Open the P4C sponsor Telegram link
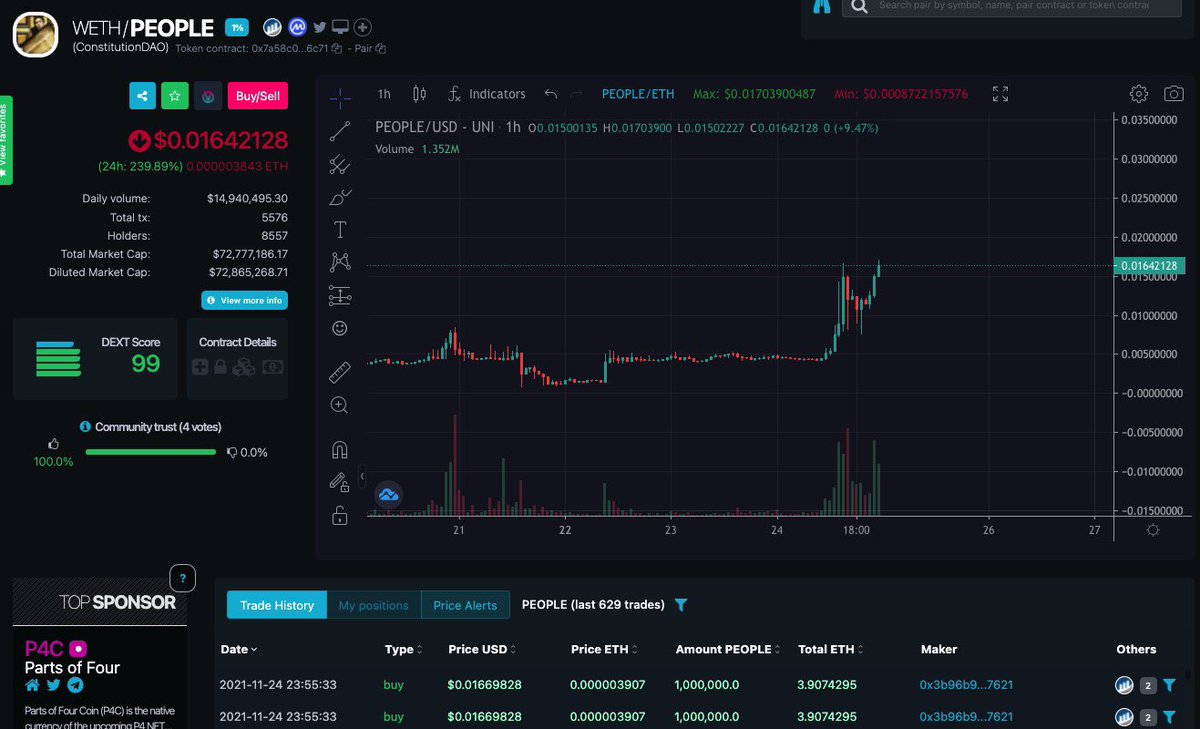 (x=75, y=686)
